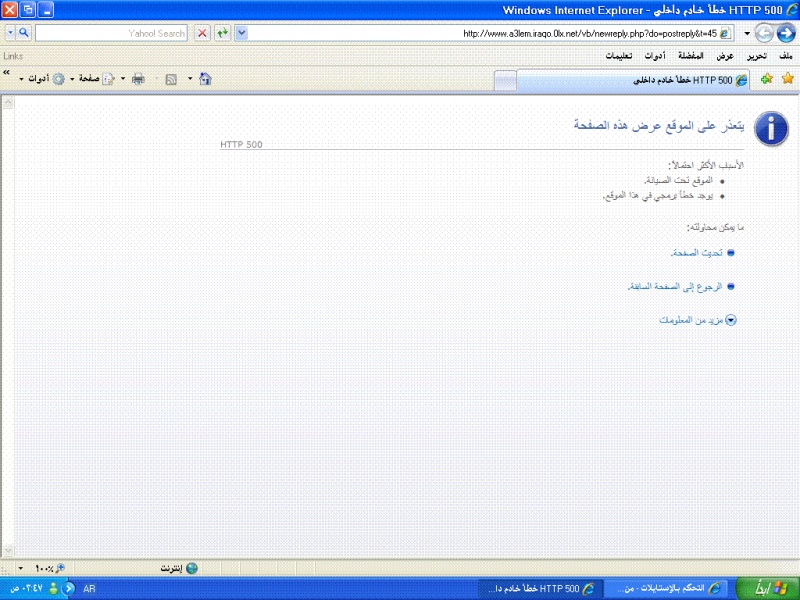Click the Refresh page icon with green arrows
This screenshot has height=600, width=800.
click(x=222, y=33)
